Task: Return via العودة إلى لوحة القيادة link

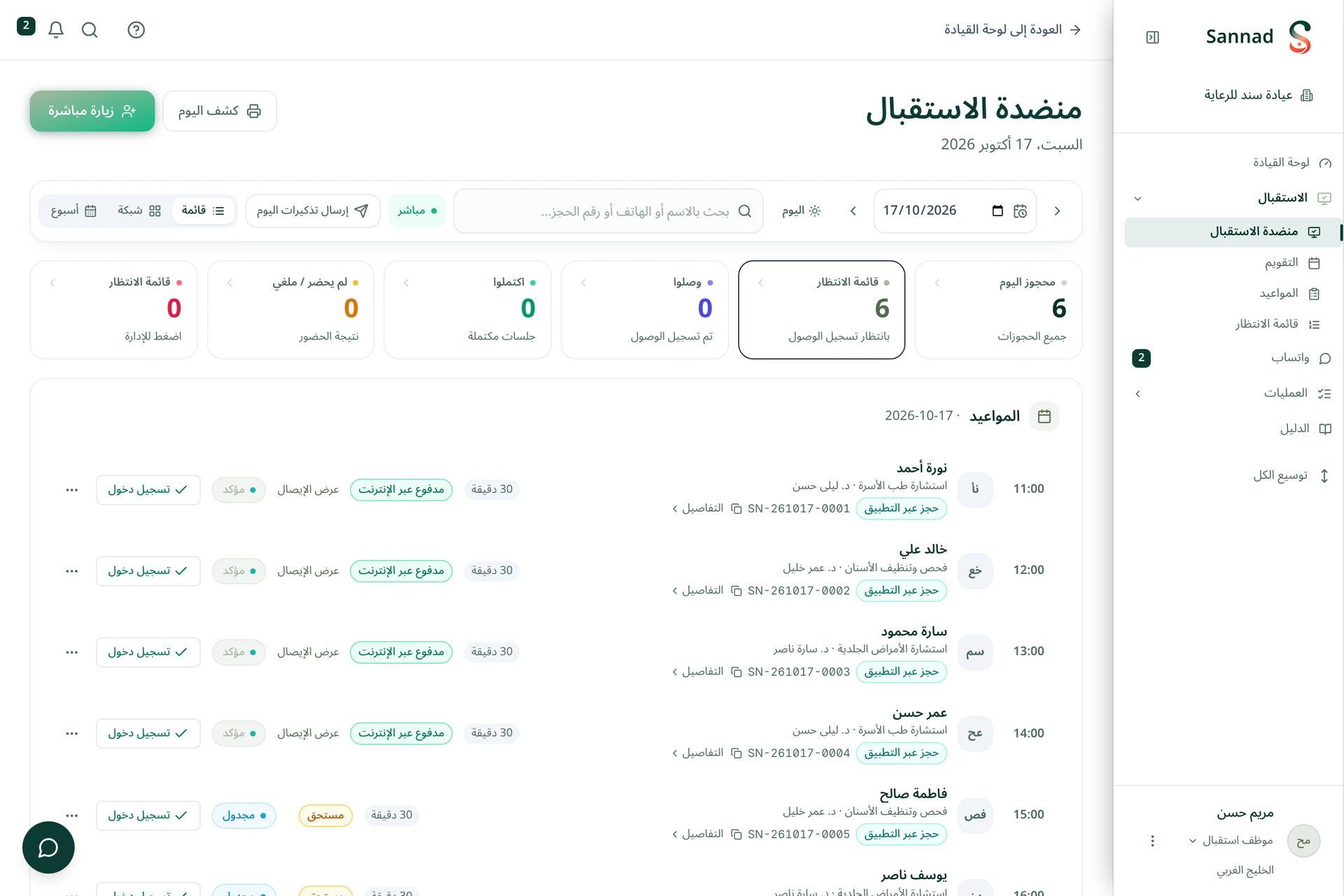Action: pyautogui.click(x=1013, y=29)
